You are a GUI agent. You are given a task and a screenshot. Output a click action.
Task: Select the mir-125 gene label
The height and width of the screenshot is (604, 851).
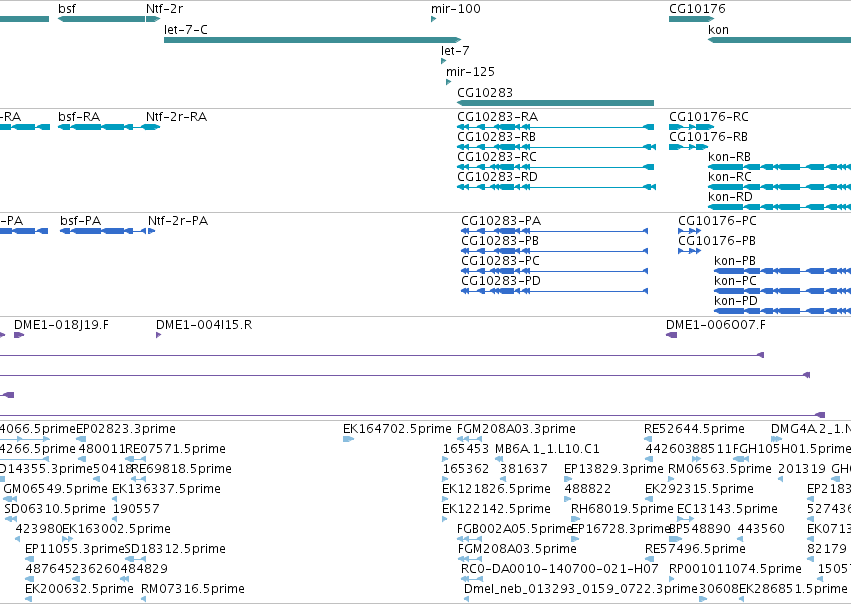point(470,72)
